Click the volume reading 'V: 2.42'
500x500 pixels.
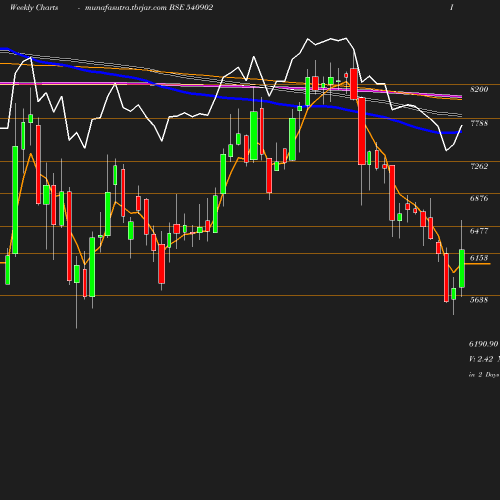tap(481, 359)
